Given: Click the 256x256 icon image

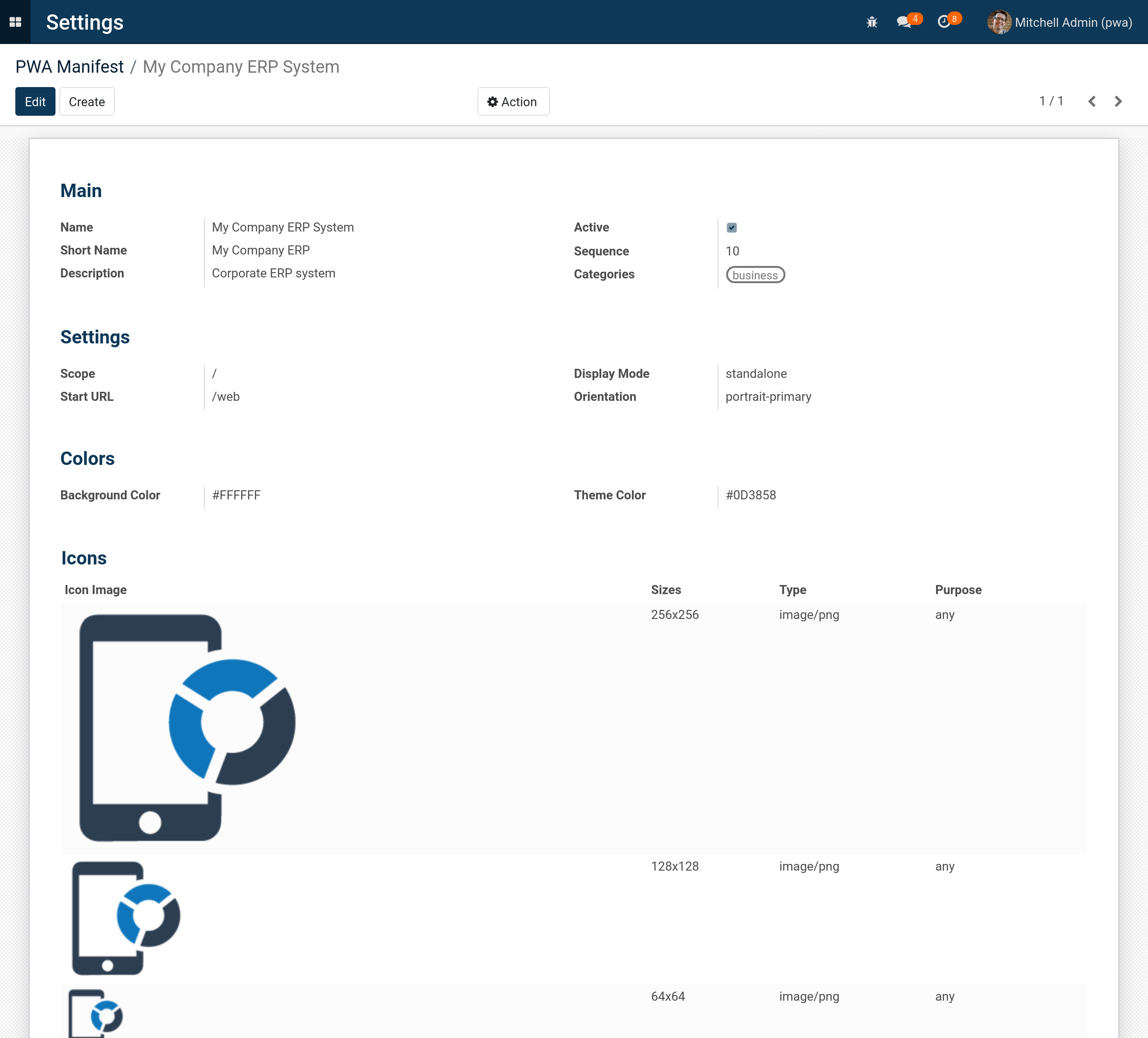Looking at the screenshot, I should [188, 728].
